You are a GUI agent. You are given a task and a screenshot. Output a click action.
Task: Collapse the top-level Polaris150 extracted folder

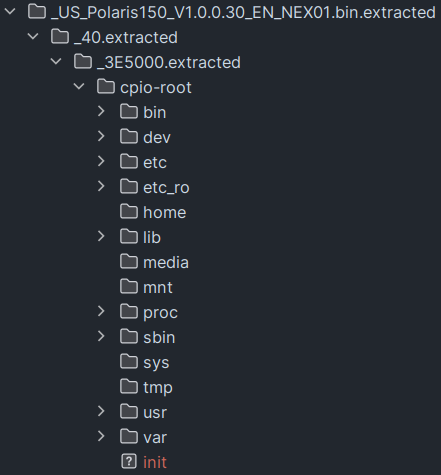(10, 11)
